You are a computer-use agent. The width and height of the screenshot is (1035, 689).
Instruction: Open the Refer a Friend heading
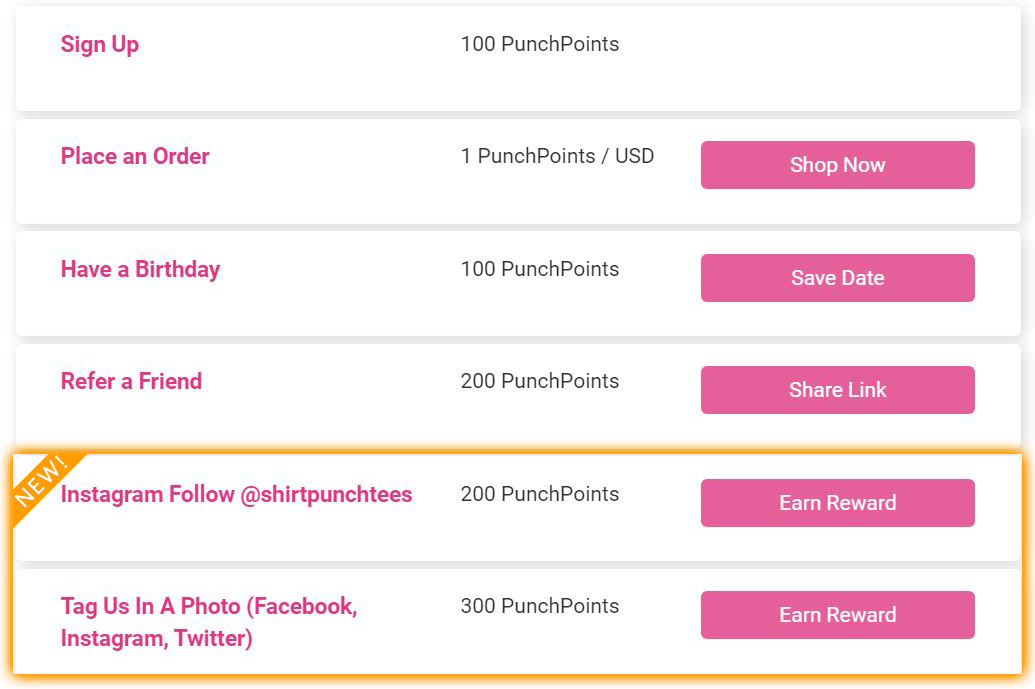click(131, 381)
